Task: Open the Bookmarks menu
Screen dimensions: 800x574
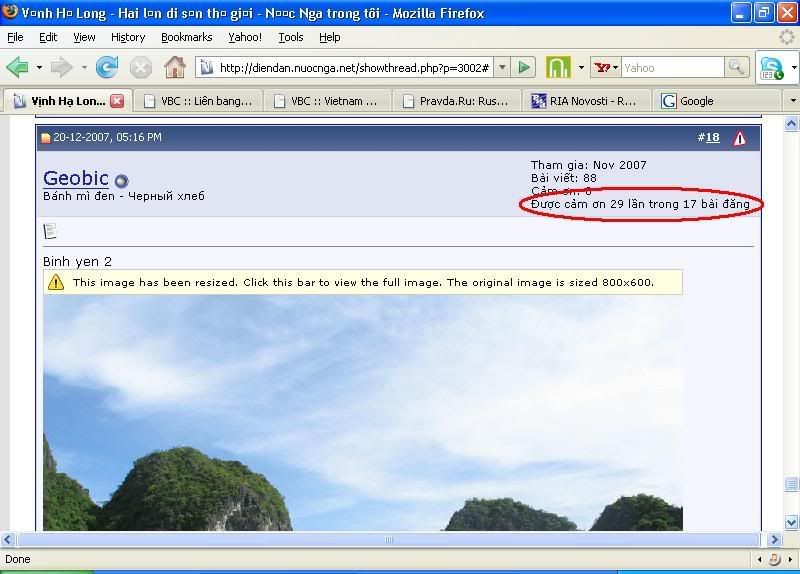Action: 186,37
